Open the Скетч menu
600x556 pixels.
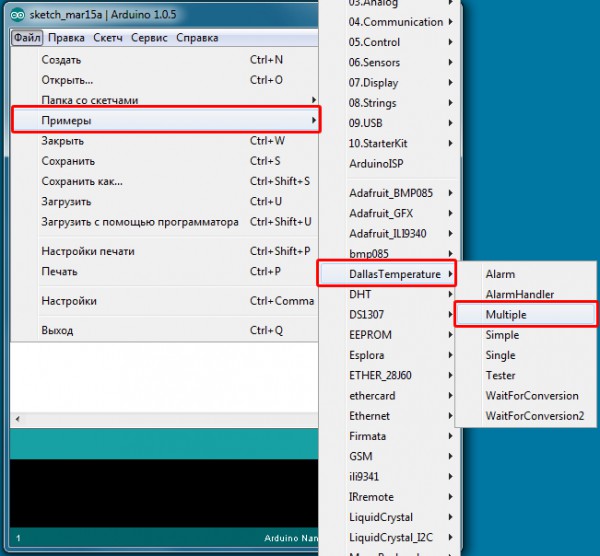[108, 38]
